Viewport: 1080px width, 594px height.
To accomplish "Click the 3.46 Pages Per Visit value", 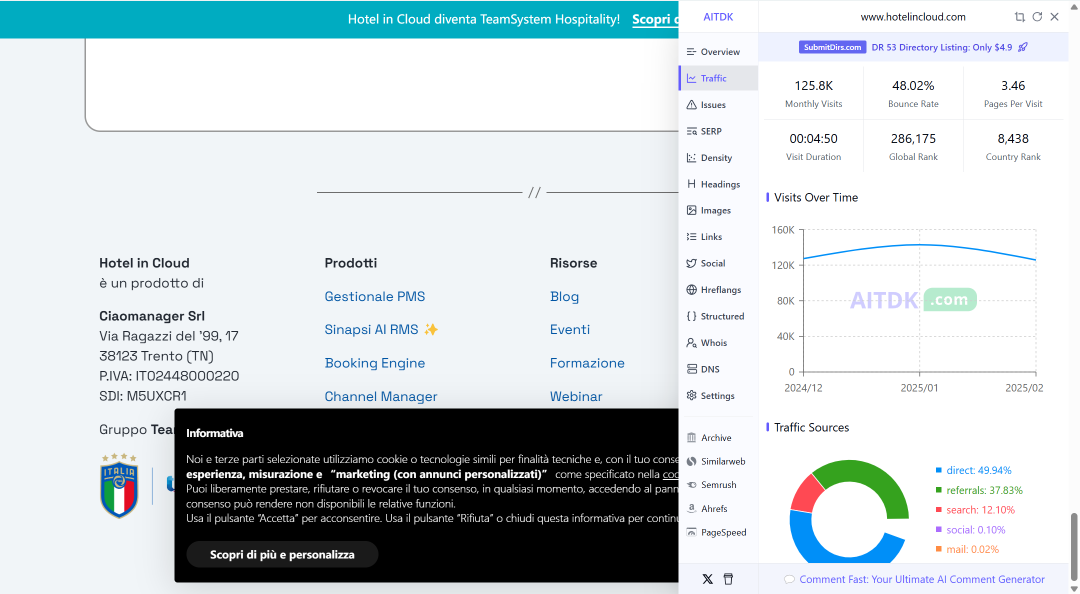I will [1012, 85].
